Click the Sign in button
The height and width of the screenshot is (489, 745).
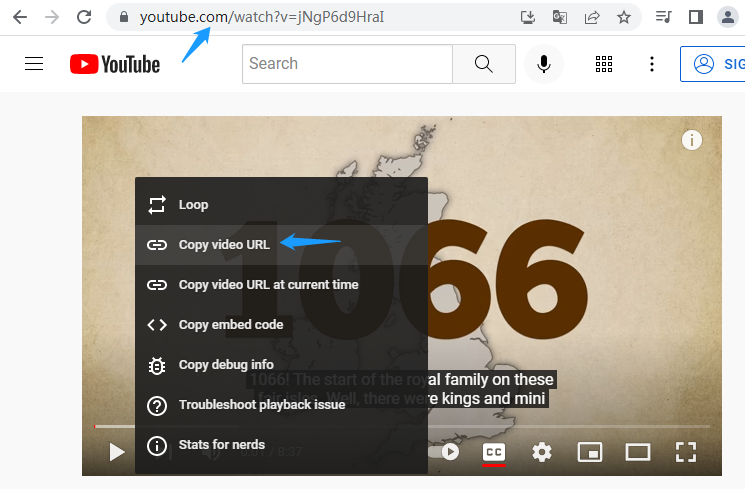(x=713, y=64)
